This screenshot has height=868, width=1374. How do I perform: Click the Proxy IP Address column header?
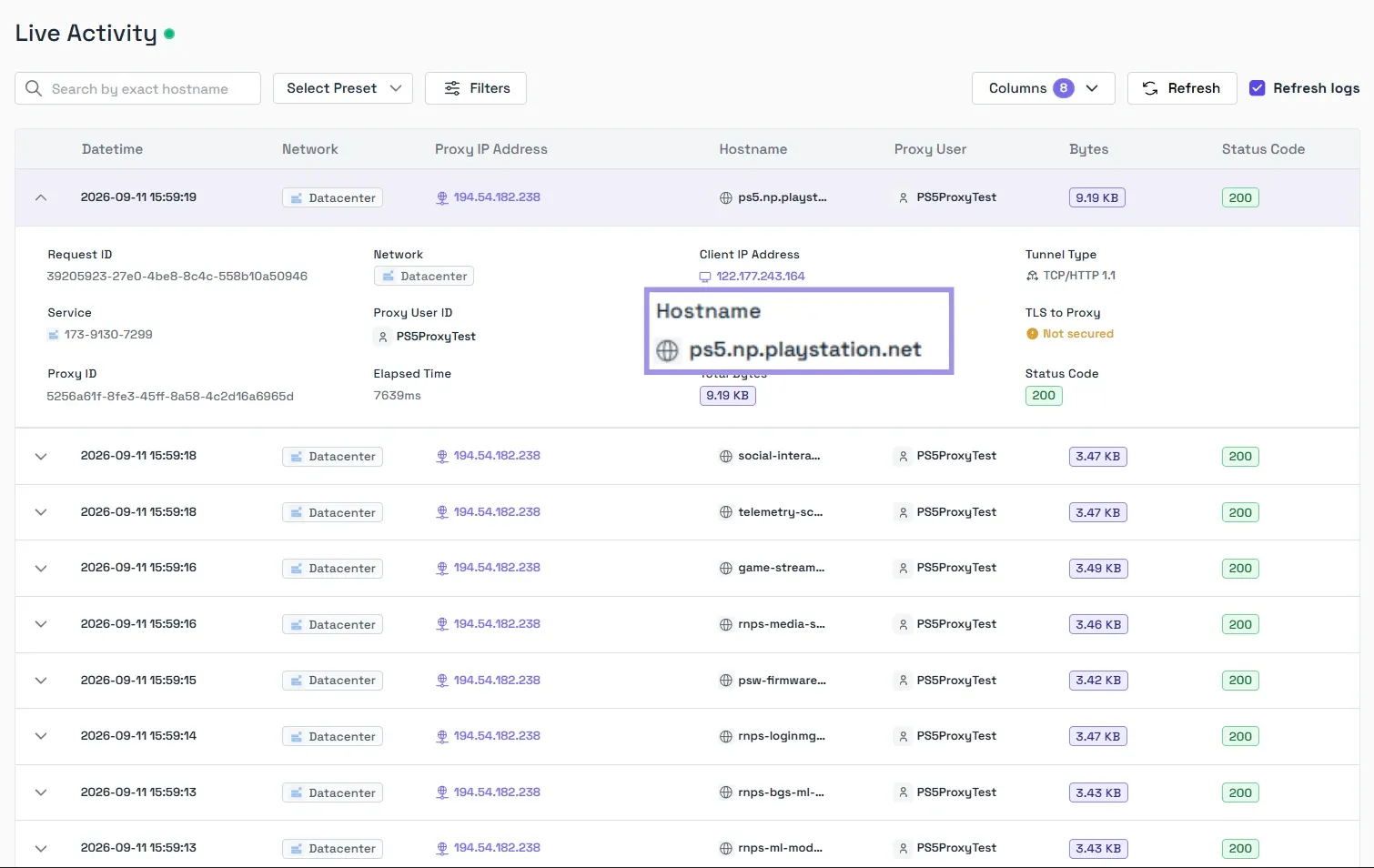(x=491, y=149)
